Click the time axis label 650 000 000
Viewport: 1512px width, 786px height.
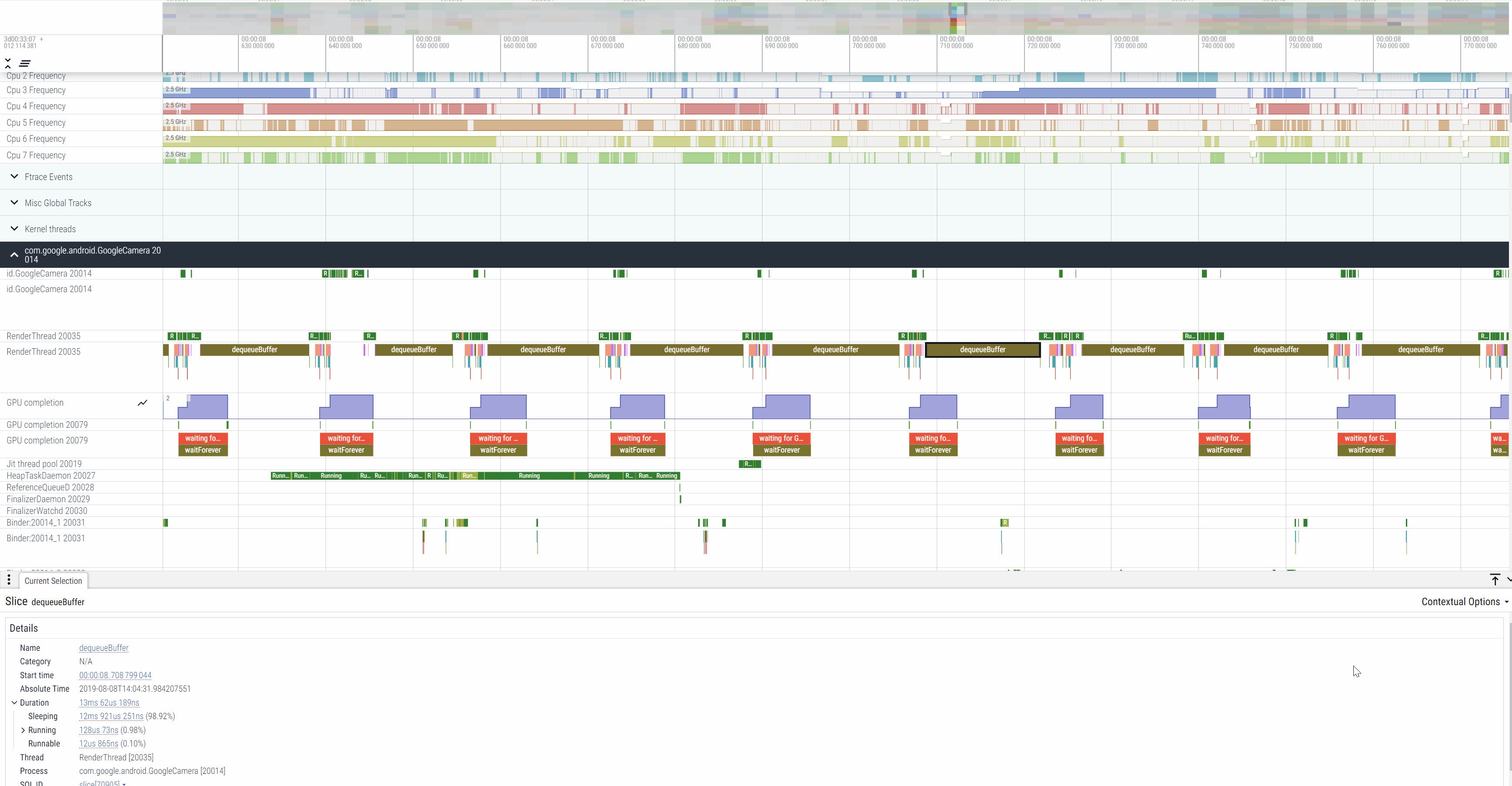click(433, 46)
